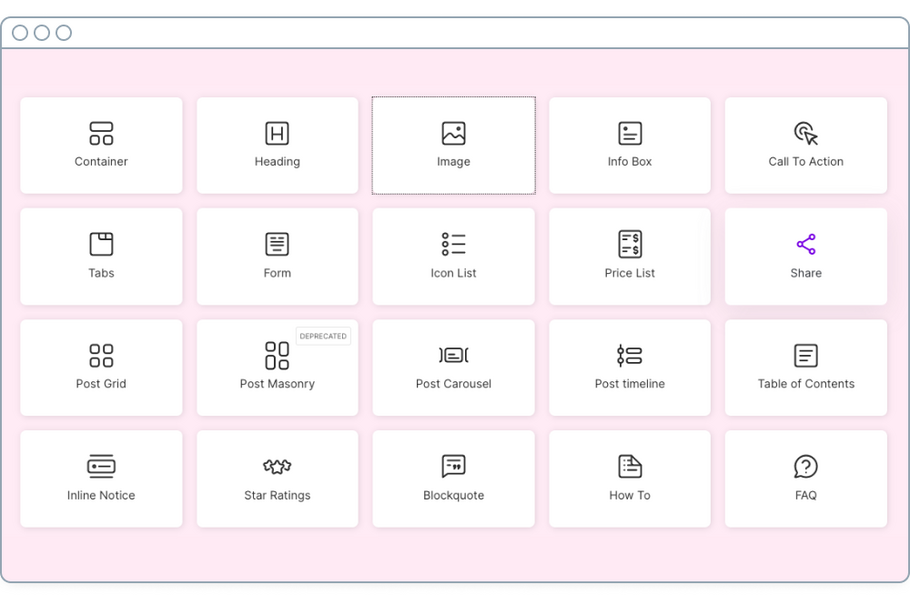The image size is (910, 605).
Task: Choose the Share block
Action: pyautogui.click(x=805, y=256)
